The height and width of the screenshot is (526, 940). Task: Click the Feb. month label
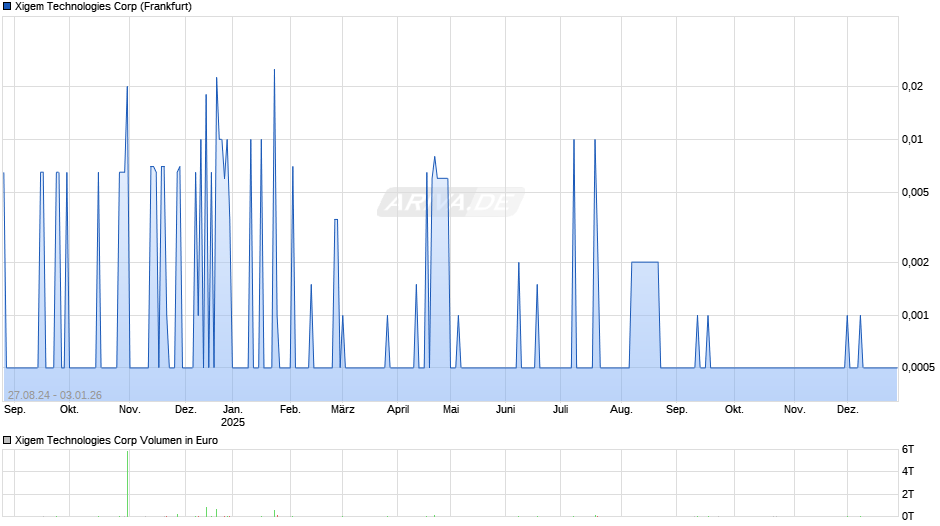click(x=290, y=410)
